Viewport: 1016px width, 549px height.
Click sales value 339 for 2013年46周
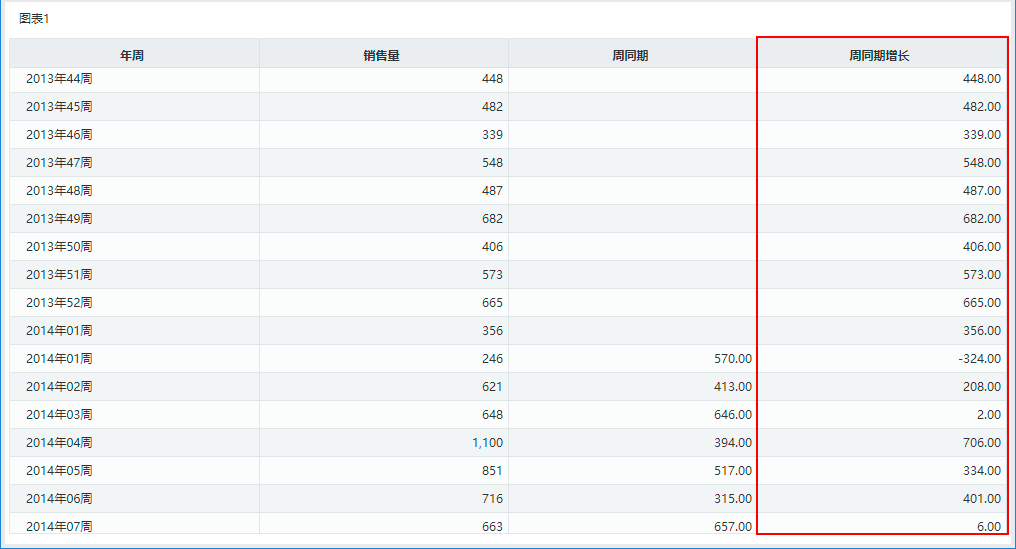pyautogui.click(x=492, y=134)
